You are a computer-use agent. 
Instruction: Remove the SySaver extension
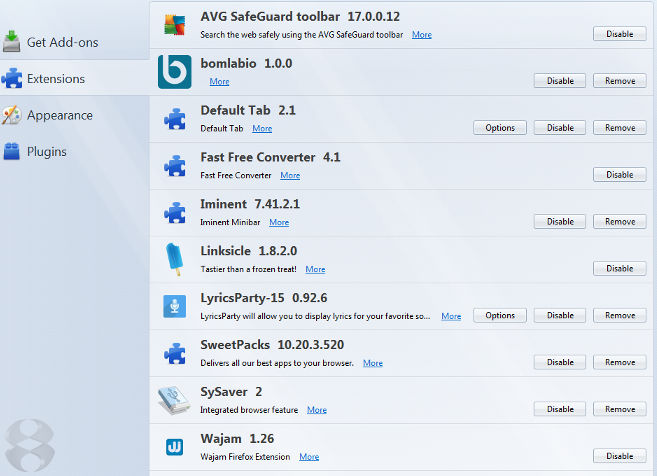pyautogui.click(x=620, y=409)
